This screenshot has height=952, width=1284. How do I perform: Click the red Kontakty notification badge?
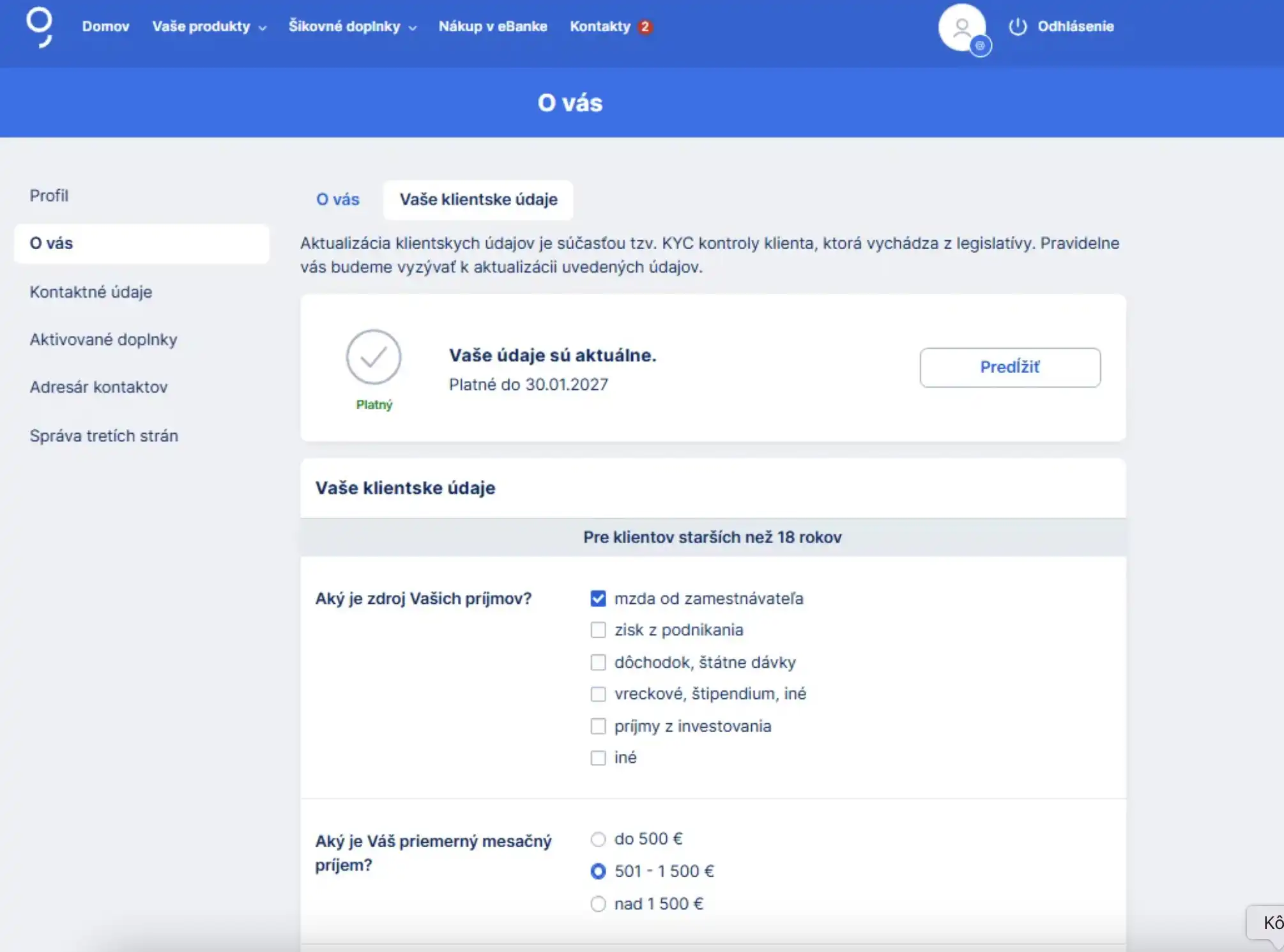[x=645, y=27]
